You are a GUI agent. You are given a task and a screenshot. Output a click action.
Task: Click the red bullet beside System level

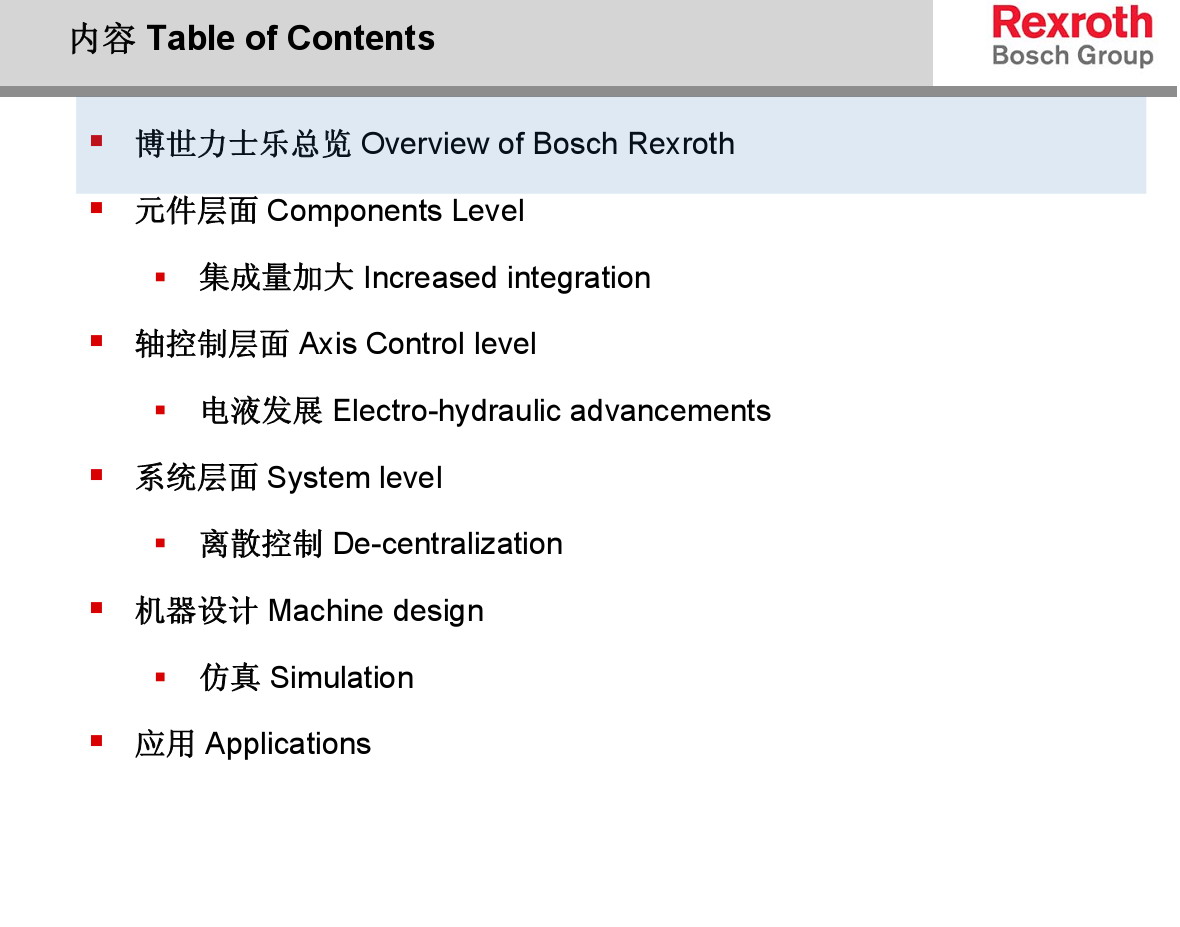pos(97,475)
